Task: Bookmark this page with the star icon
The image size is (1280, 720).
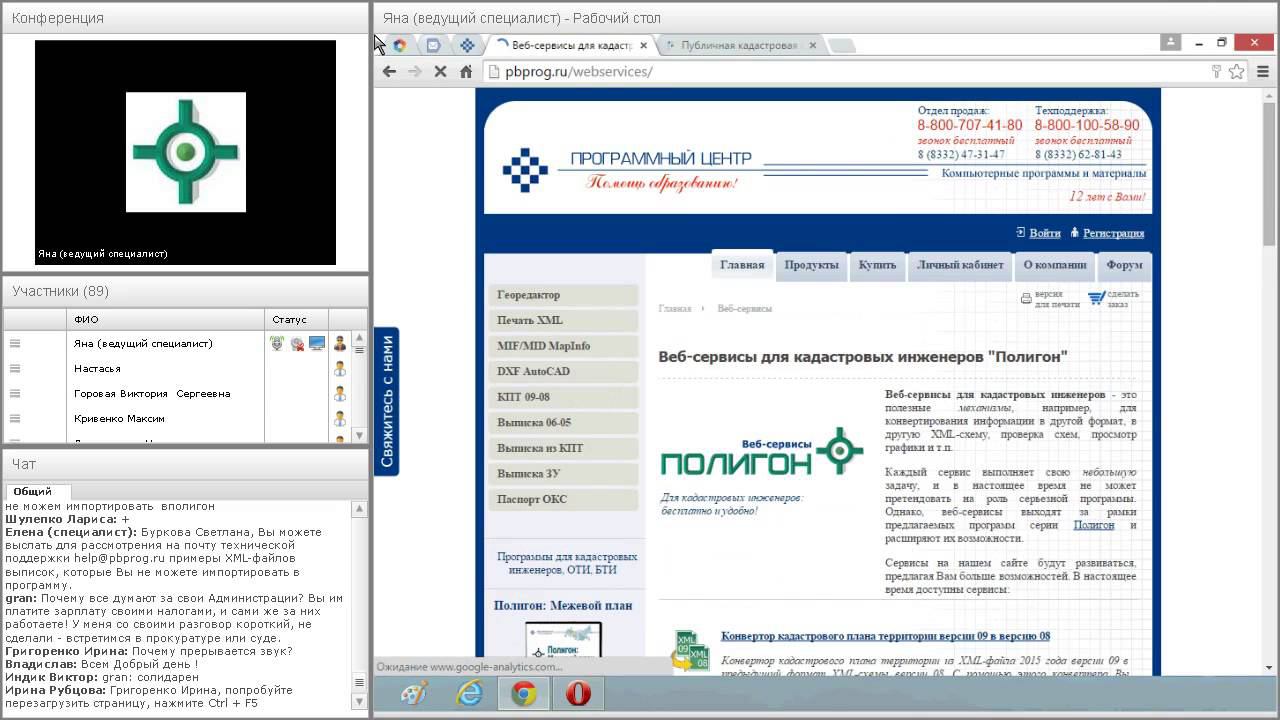Action: (x=1237, y=71)
